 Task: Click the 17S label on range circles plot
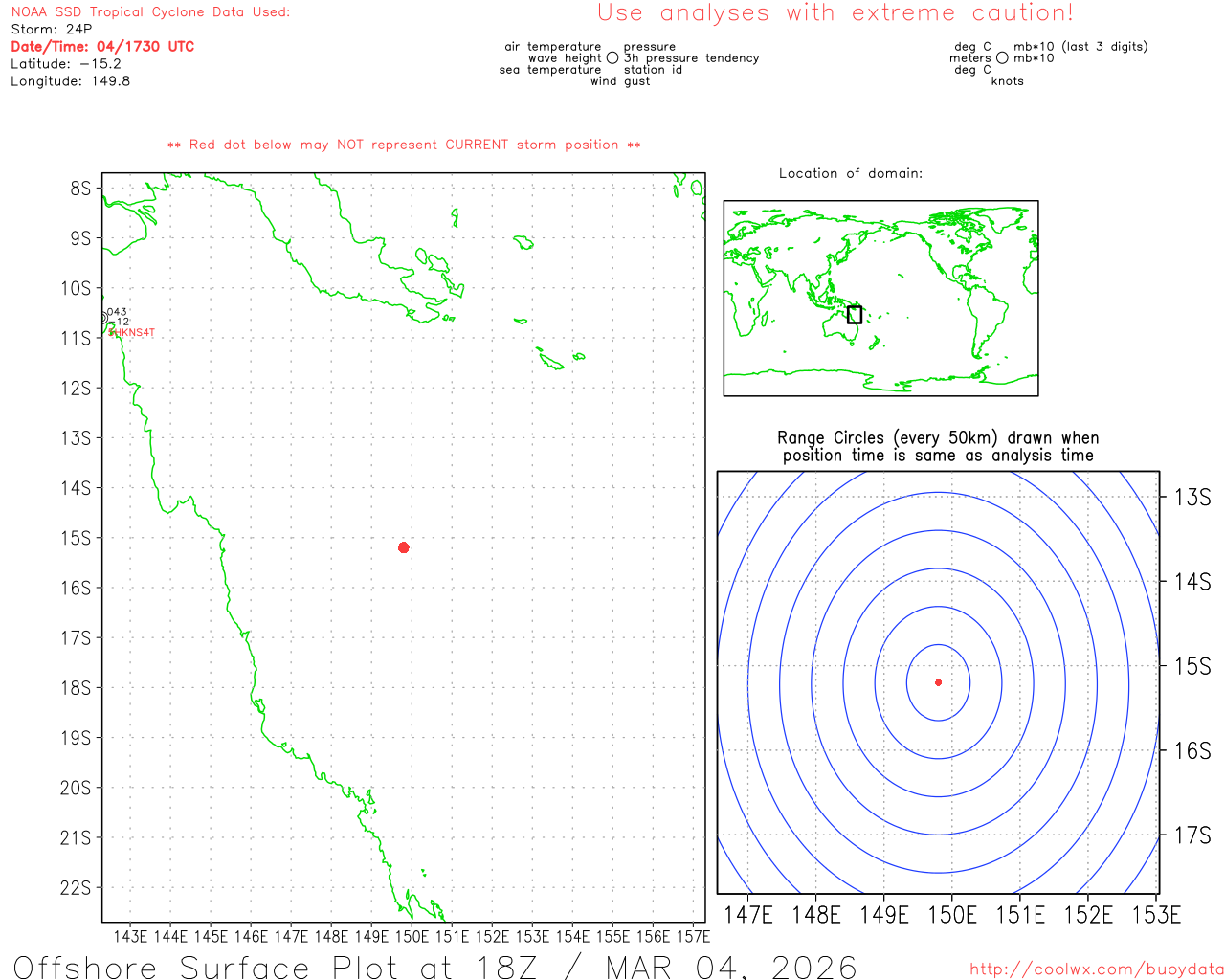(x=1192, y=835)
